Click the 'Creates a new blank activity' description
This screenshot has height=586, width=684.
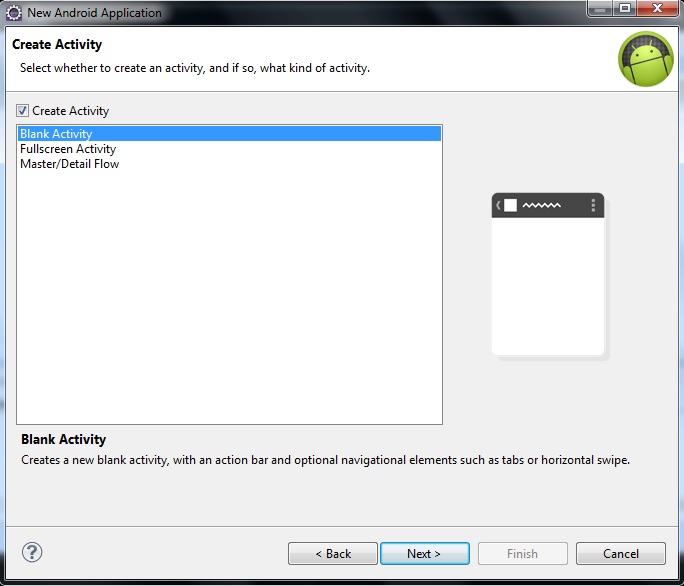click(325, 460)
